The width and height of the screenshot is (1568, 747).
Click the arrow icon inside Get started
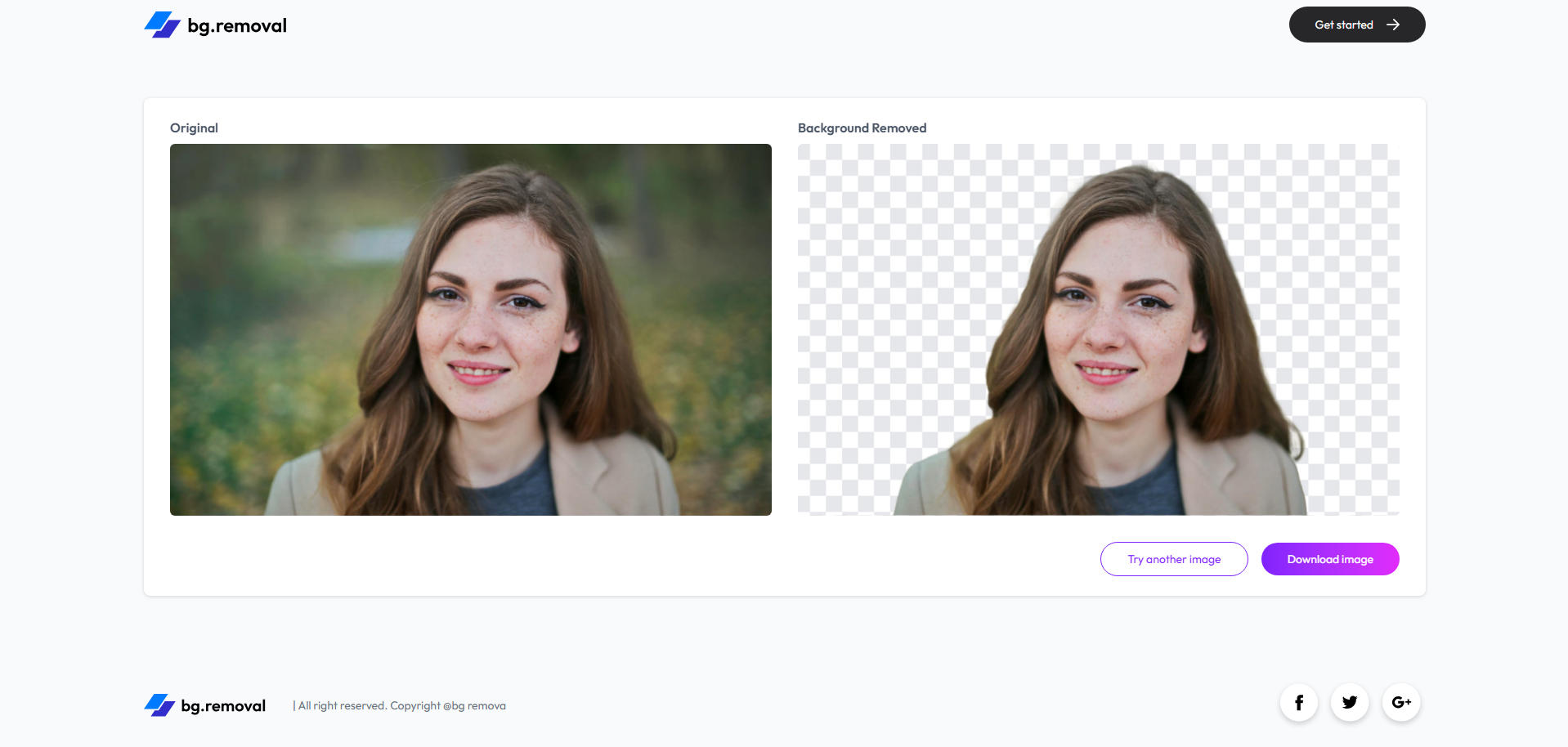(1393, 25)
